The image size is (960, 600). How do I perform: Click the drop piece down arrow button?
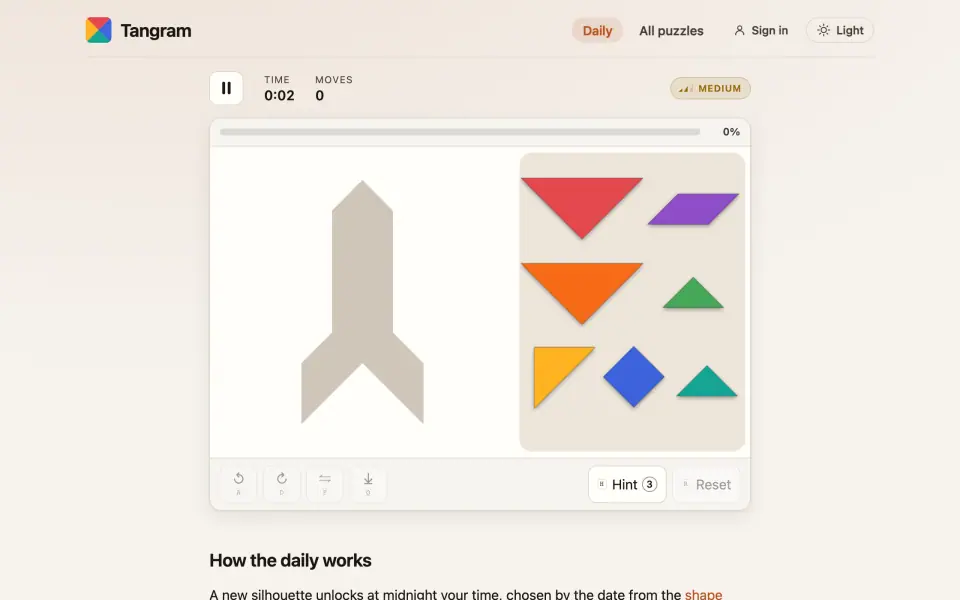click(x=368, y=484)
